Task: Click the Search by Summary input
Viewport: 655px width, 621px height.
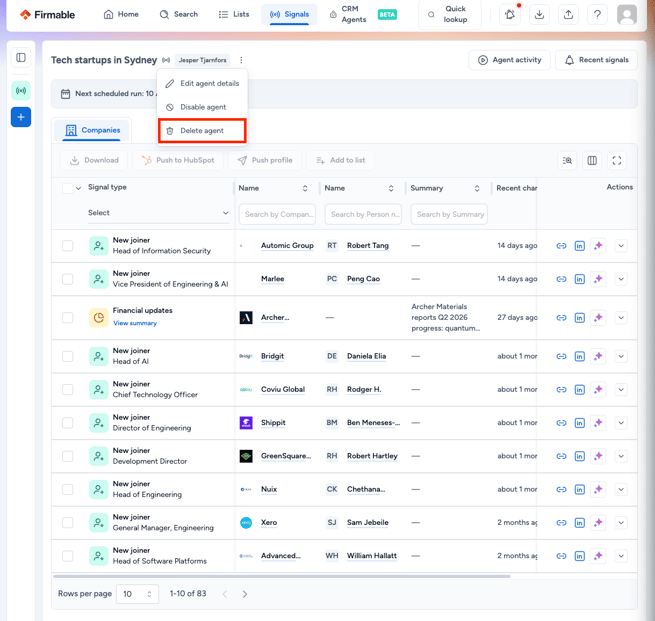Action: 449,214
